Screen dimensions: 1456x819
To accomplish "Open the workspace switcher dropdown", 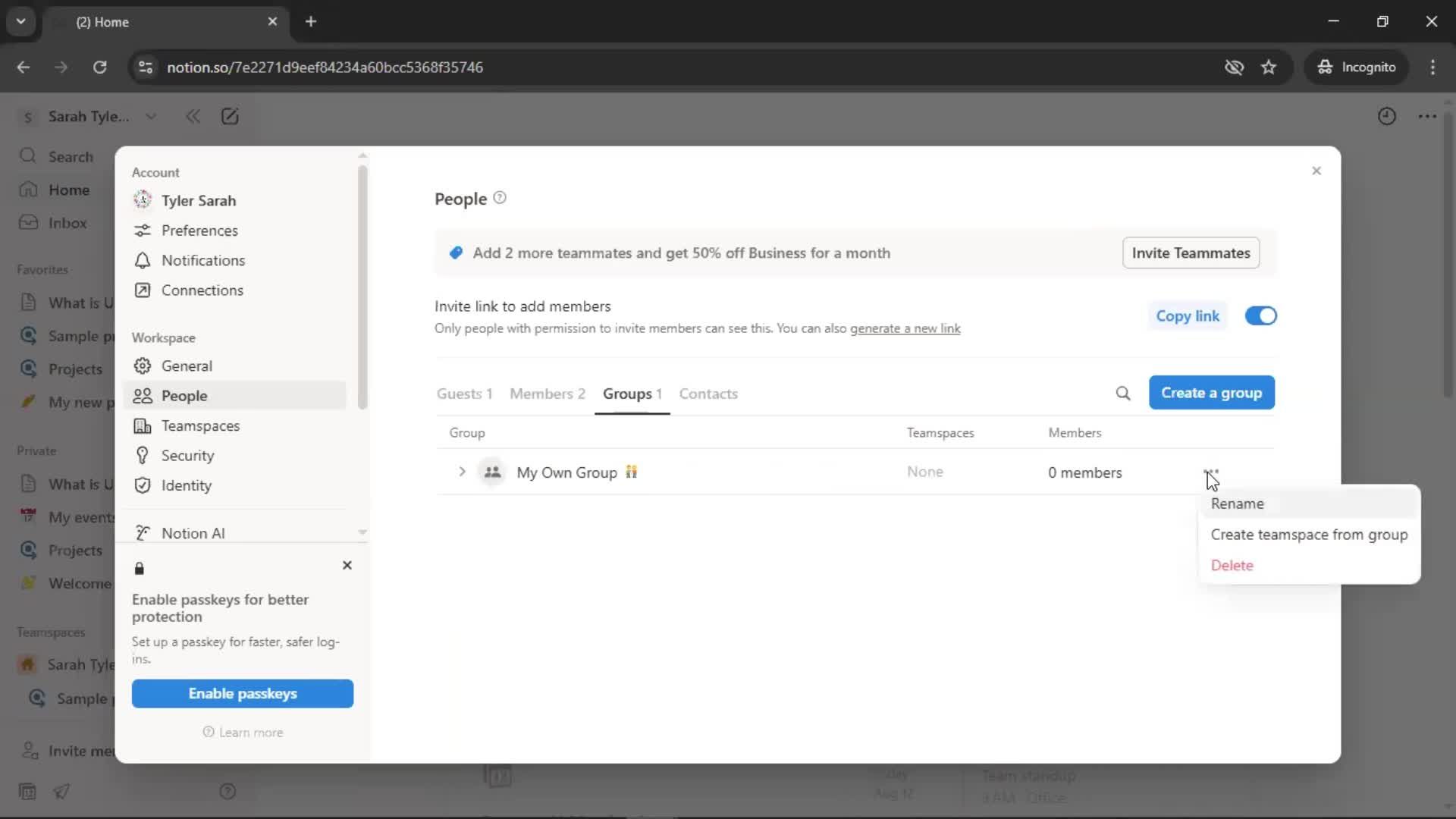I will click(89, 116).
